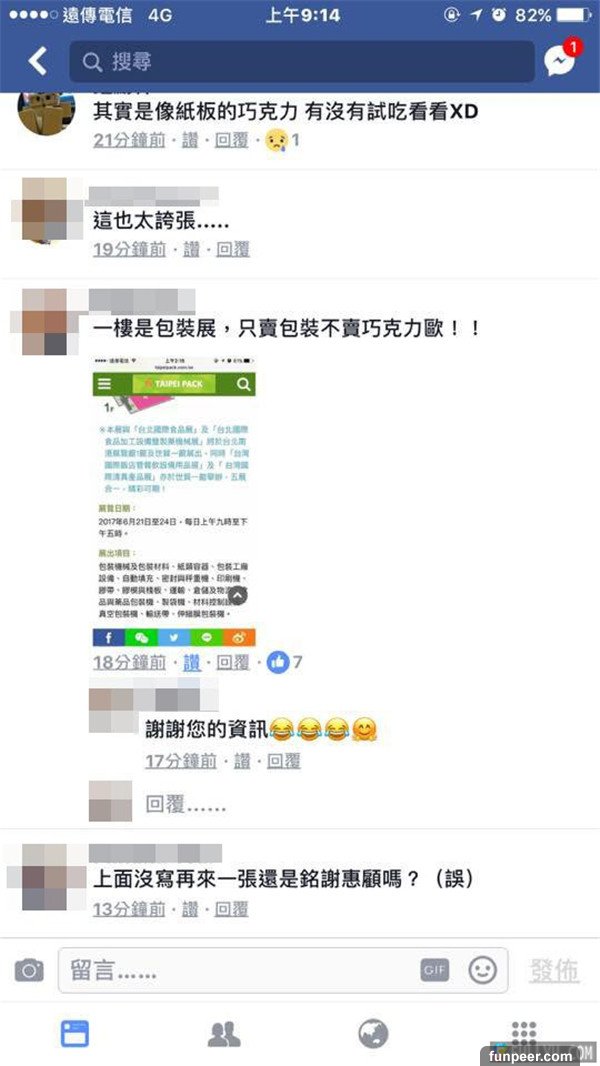The width and height of the screenshot is (600, 1066).
Task: Tap the nested 回覆...... reply field
Action: 186,806
